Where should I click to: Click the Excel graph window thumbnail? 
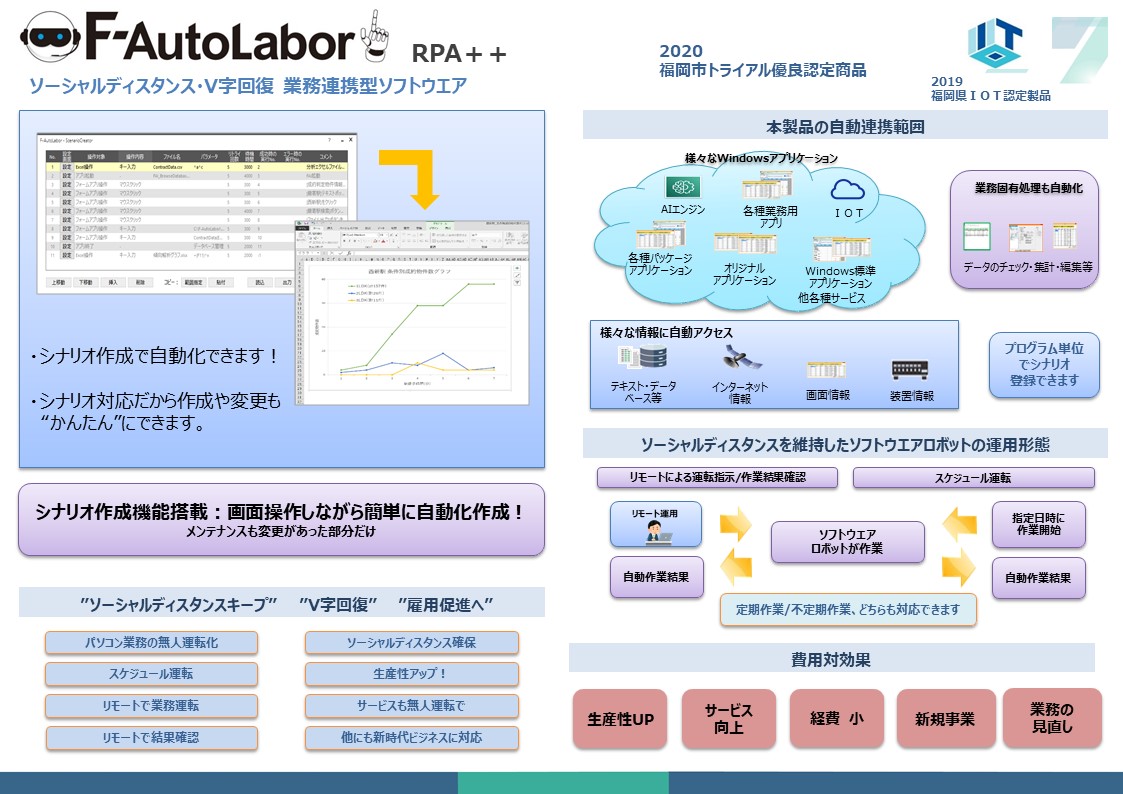[412, 312]
